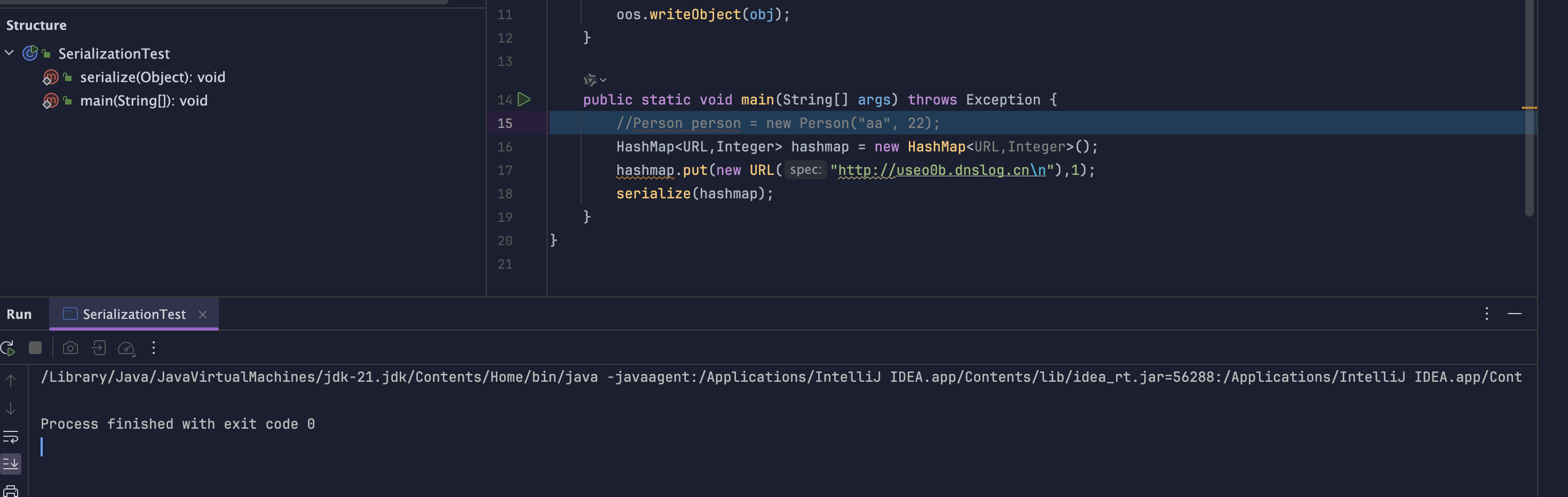Click 'Process finished with exit code 0'
Image resolution: width=1568 pixels, height=497 pixels.
178,424
